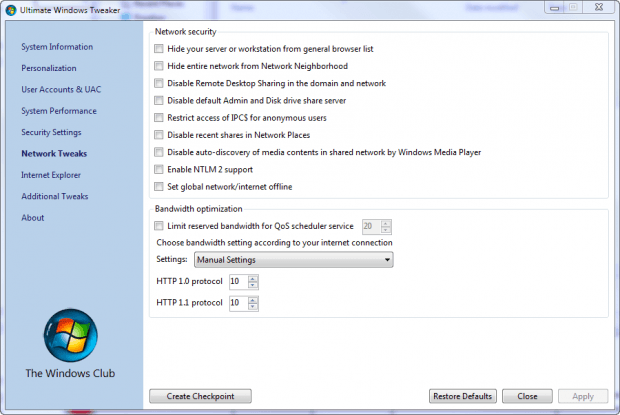Toggle Limit reserved bandwidth for QoS scheduler

pos(159,226)
